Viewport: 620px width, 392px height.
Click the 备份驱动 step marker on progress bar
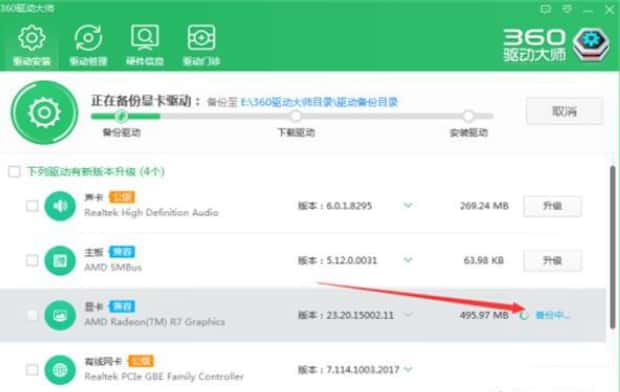[121, 116]
